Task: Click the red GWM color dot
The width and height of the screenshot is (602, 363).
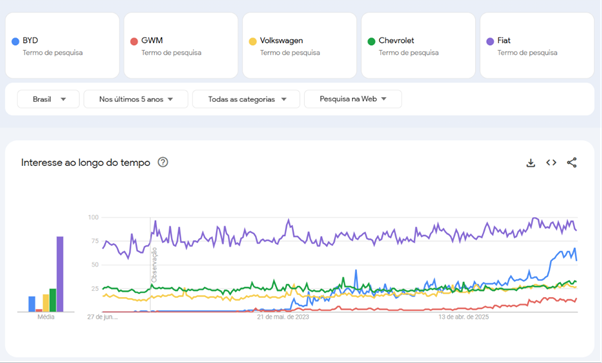Action: tap(134, 41)
